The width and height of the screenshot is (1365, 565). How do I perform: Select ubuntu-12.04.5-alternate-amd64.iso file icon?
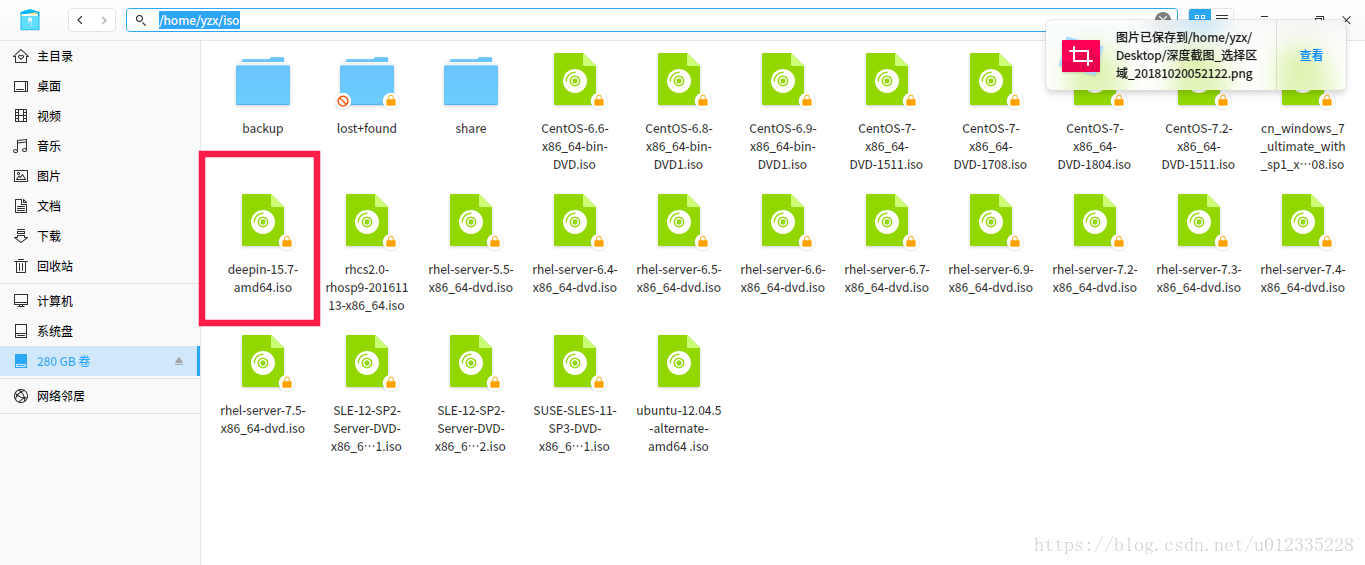click(679, 362)
